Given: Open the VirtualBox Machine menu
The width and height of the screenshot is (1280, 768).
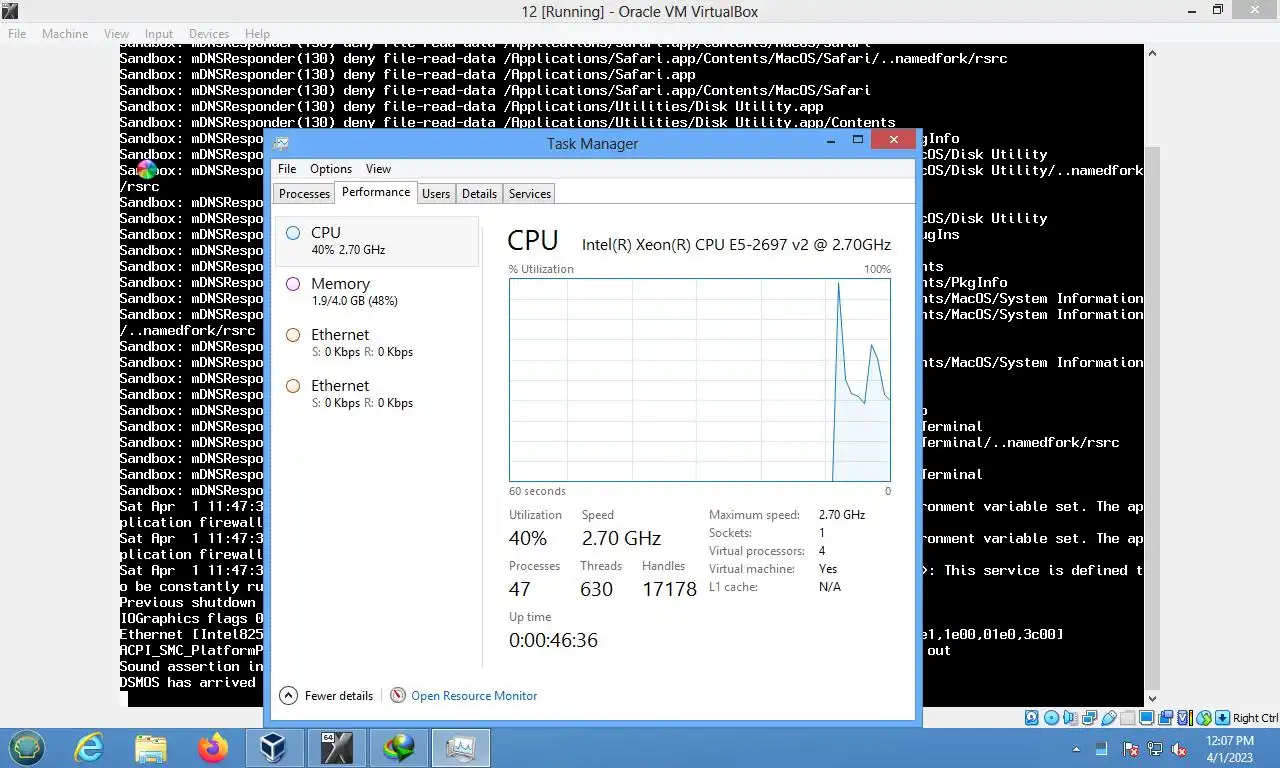Looking at the screenshot, I should pyautogui.click(x=65, y=33).
